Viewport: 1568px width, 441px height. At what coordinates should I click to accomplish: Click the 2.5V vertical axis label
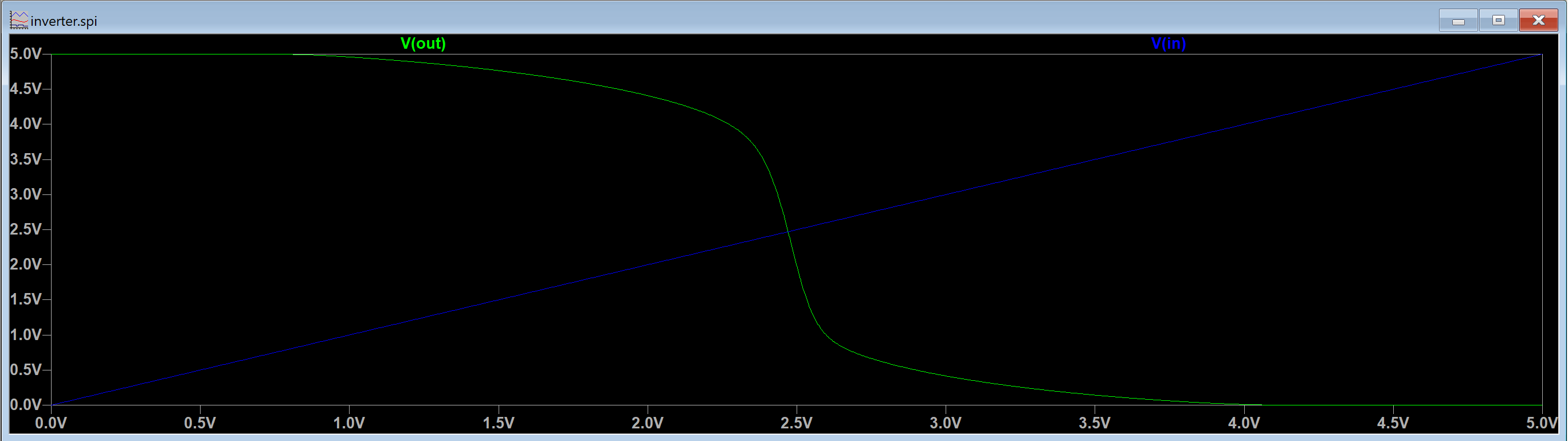[26, 229]
